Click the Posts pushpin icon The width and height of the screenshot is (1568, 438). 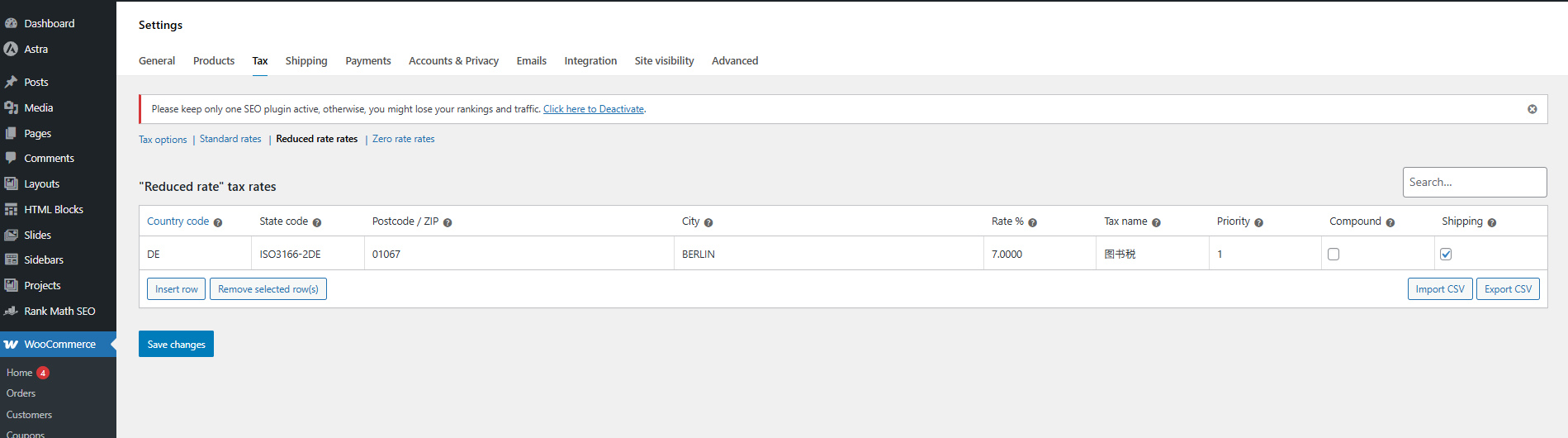[11, 82]
